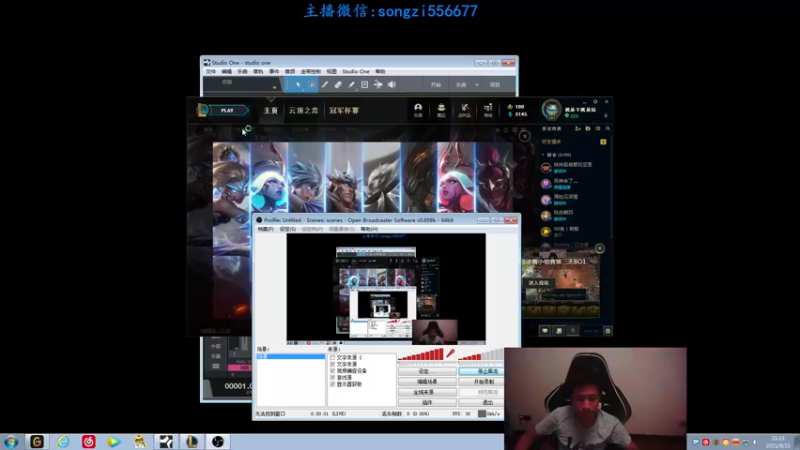Select the Mute tool in Studio One

[x=364, y=85]
